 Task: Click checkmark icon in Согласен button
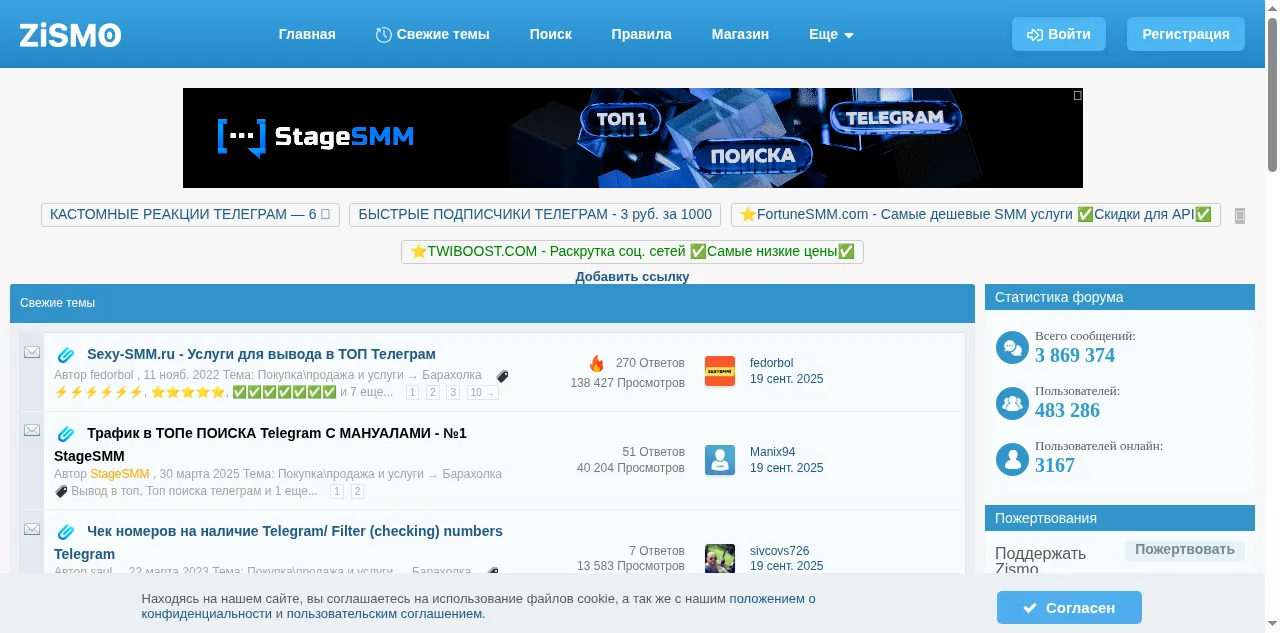[x=1029, y=608]
